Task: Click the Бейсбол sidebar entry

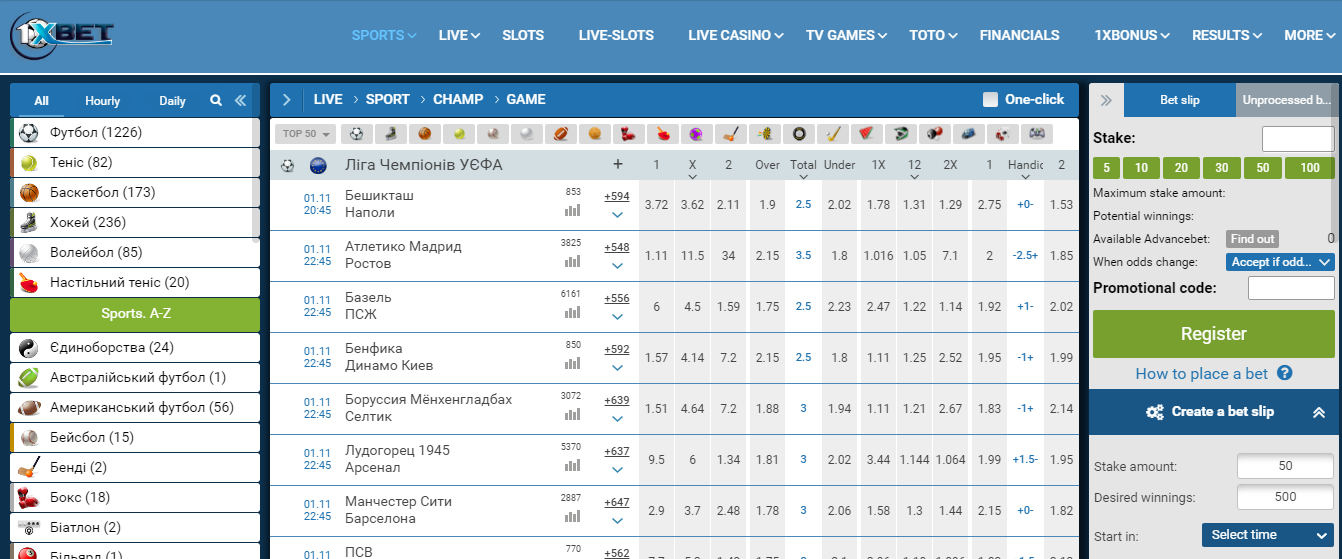Action: pyautogui.click(x=135, y=437)
